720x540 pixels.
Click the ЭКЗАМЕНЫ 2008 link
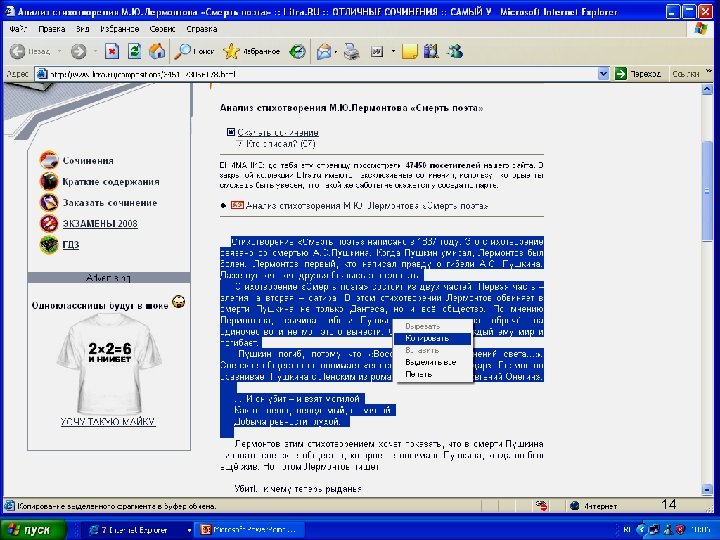[x=100, y=224]
